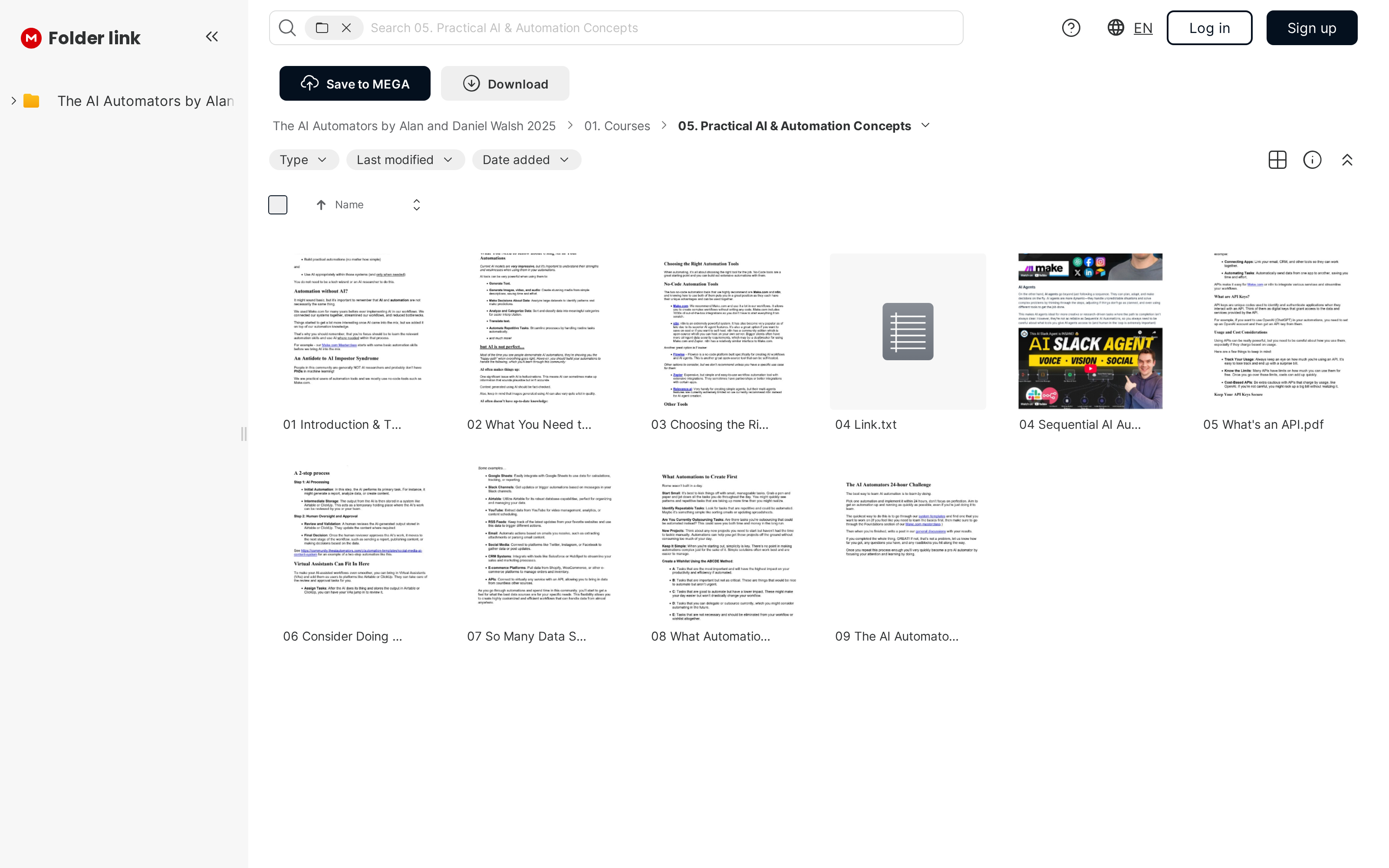This screenshot has width=1389, height=868.
Task: Click the file name '01 Introduction & T...'
Action: point(342,425)
